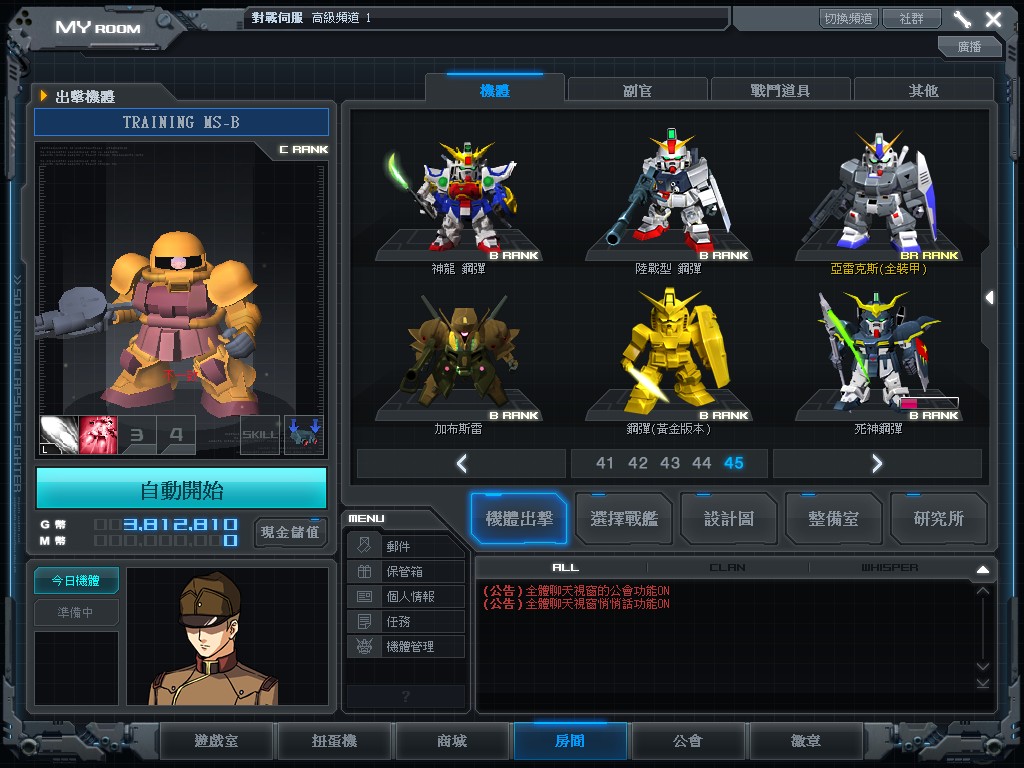Select weapon slot 1 icon
This screenshot has height=768, width=1024.
tap(59, 435)
